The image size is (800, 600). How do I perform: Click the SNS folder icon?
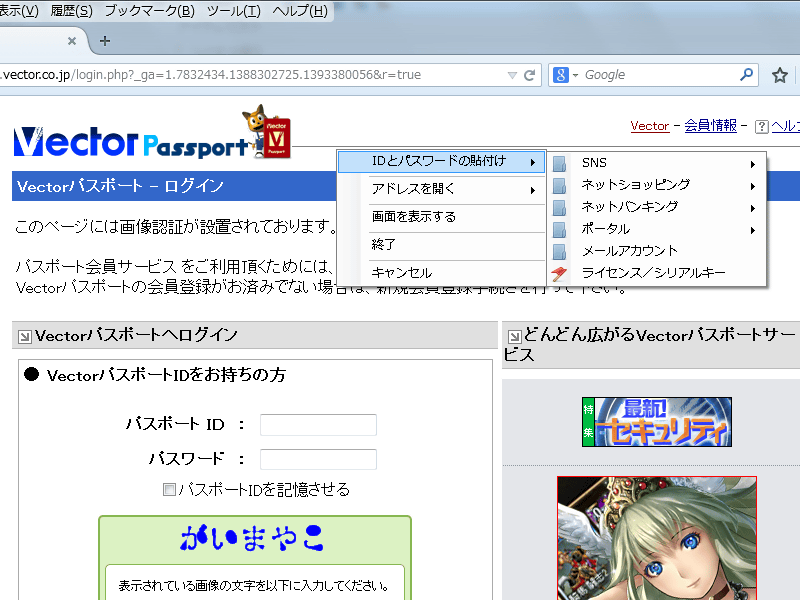click(x=560, y=164)
